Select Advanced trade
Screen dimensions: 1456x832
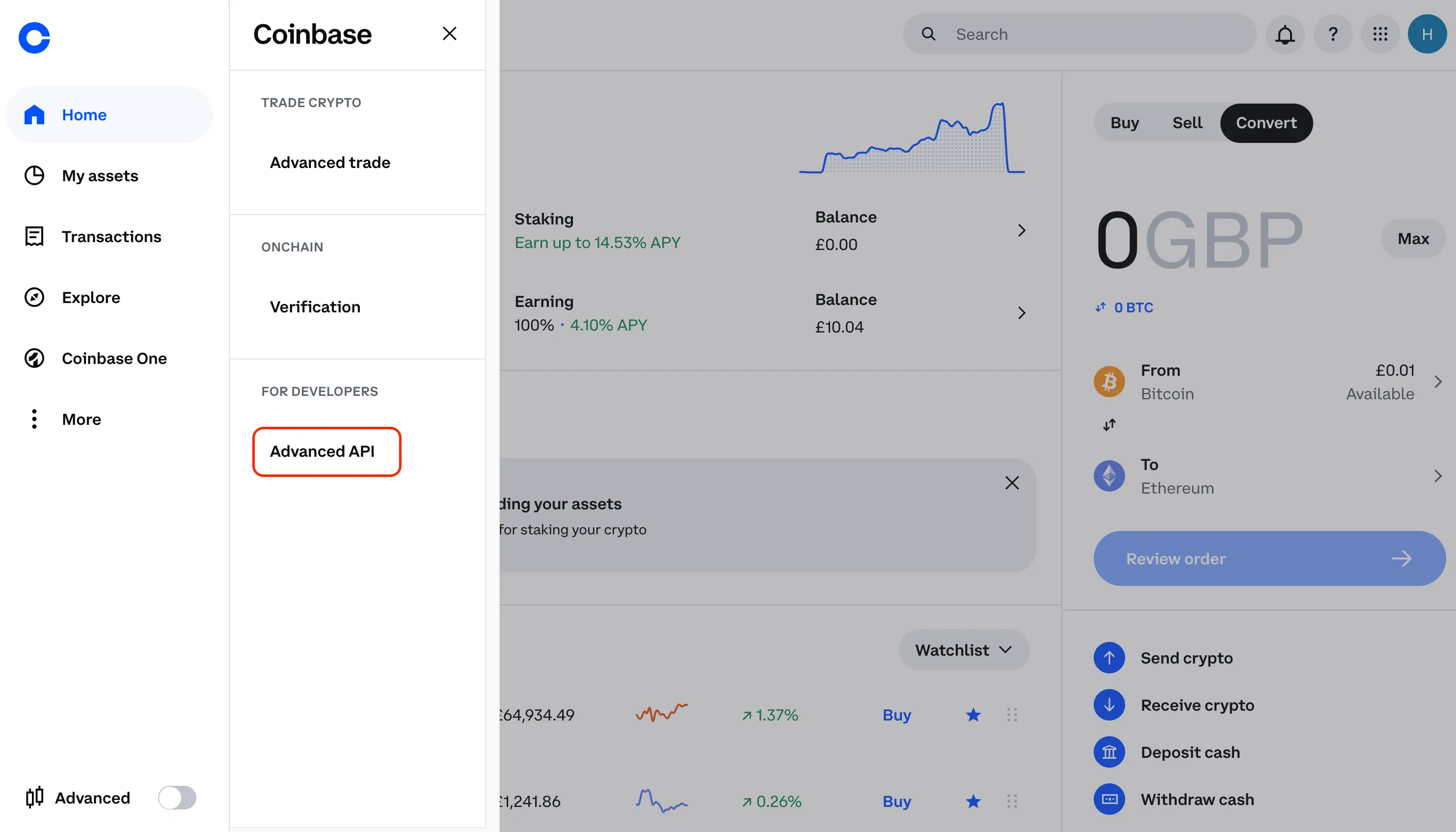330,162
